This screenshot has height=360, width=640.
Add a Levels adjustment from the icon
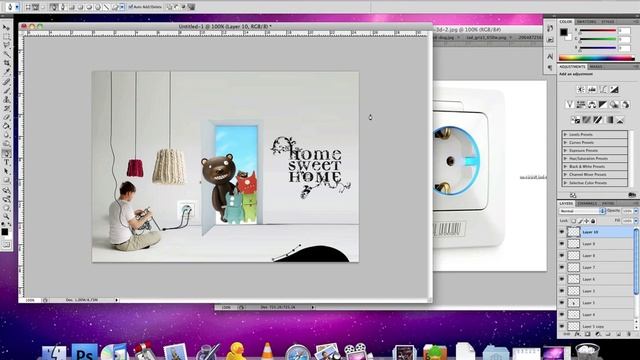pyautogui.click(x=592, y=89)
